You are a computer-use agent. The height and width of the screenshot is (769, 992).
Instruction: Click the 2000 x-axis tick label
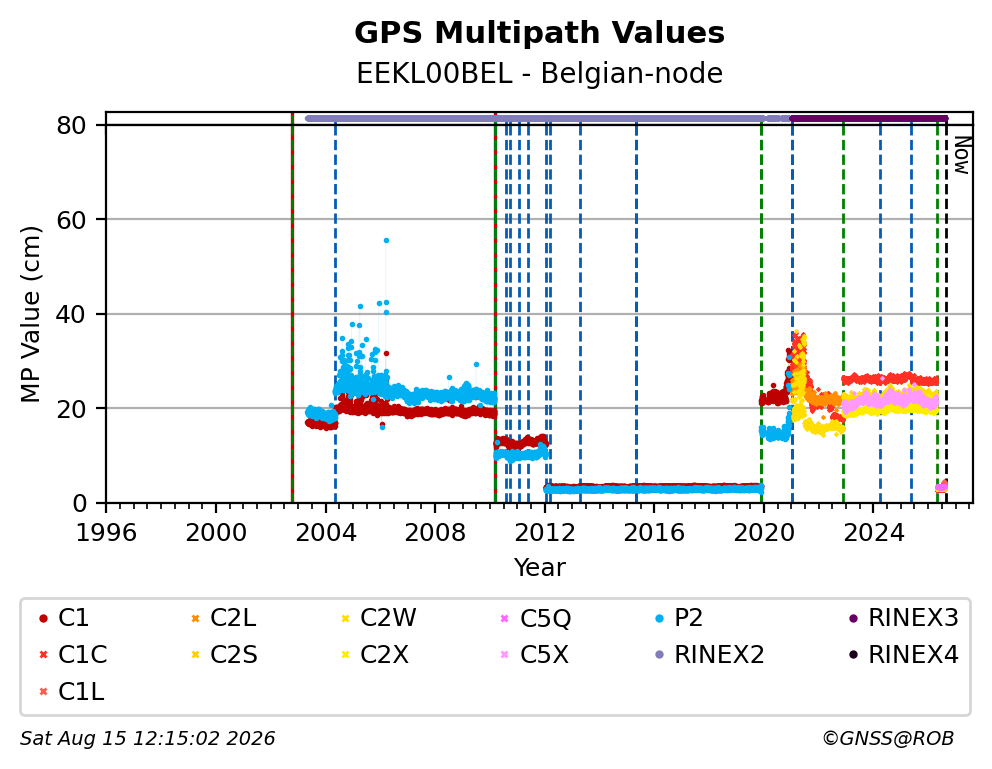216,533
